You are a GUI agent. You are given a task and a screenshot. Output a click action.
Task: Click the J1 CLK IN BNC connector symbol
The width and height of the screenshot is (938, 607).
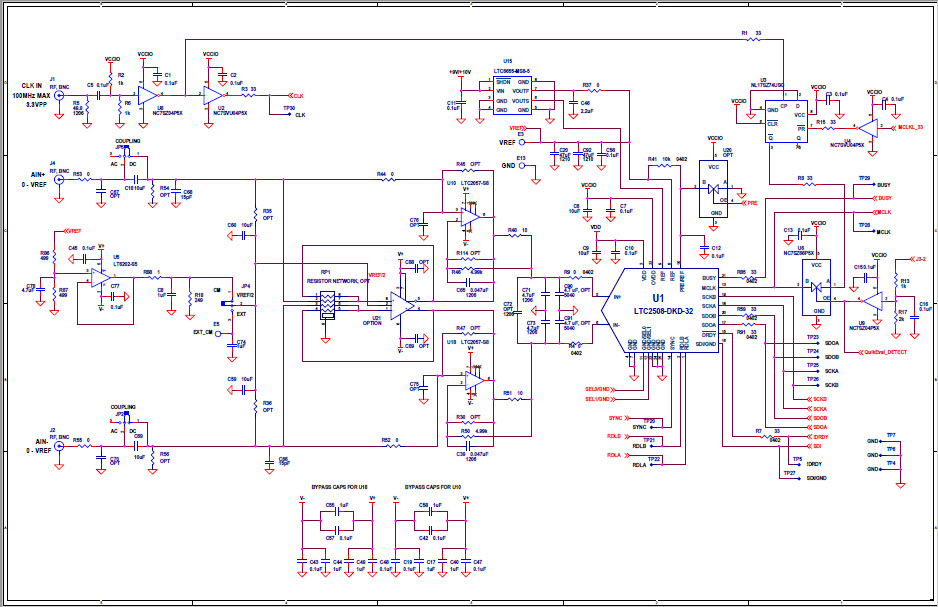click(x=59, y=95)
